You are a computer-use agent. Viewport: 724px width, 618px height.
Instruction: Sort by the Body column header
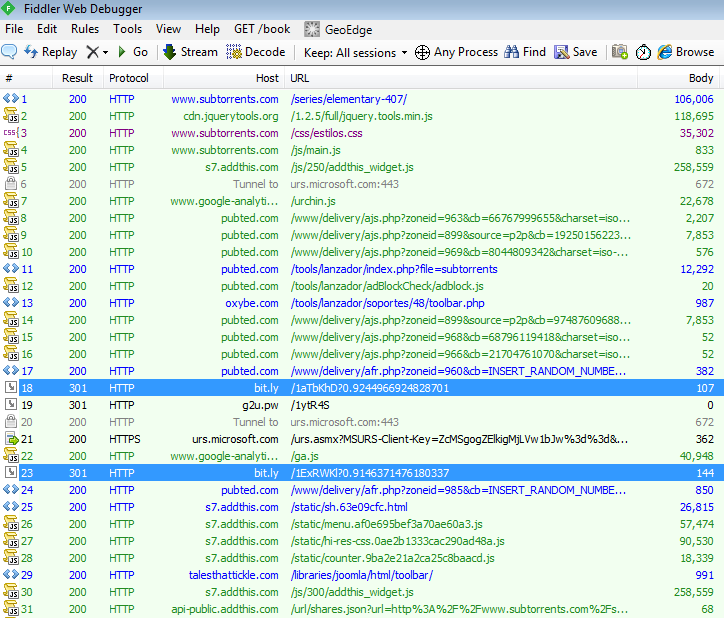click(679, 78)
